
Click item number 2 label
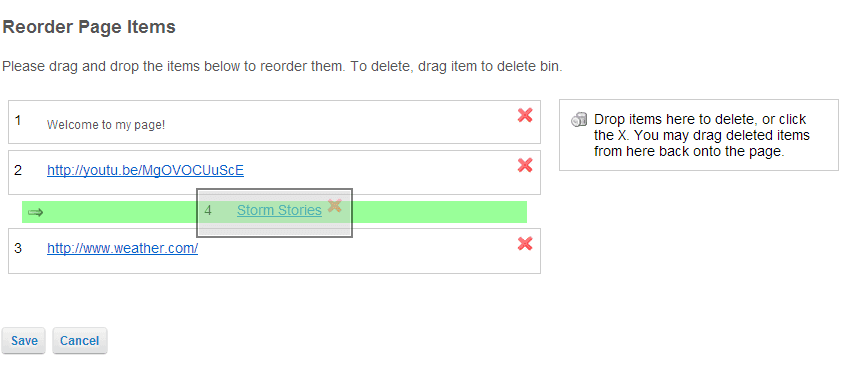point(18,170)
